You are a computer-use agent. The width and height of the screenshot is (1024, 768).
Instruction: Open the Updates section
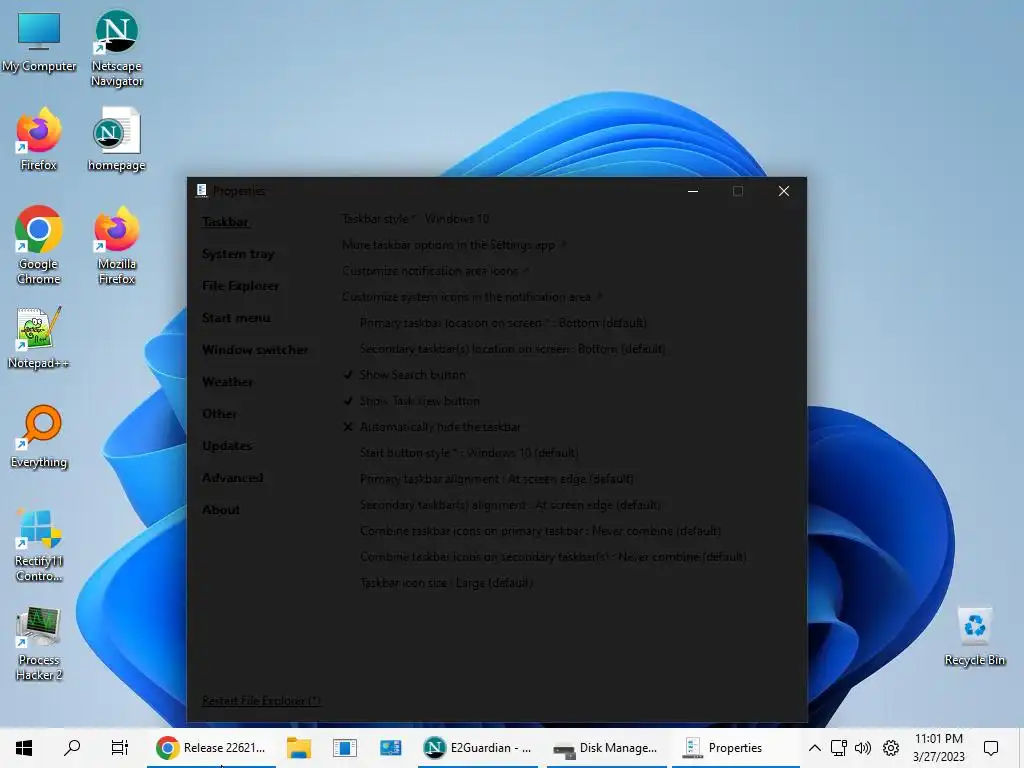pyautogui.click(x=227, y=446)
